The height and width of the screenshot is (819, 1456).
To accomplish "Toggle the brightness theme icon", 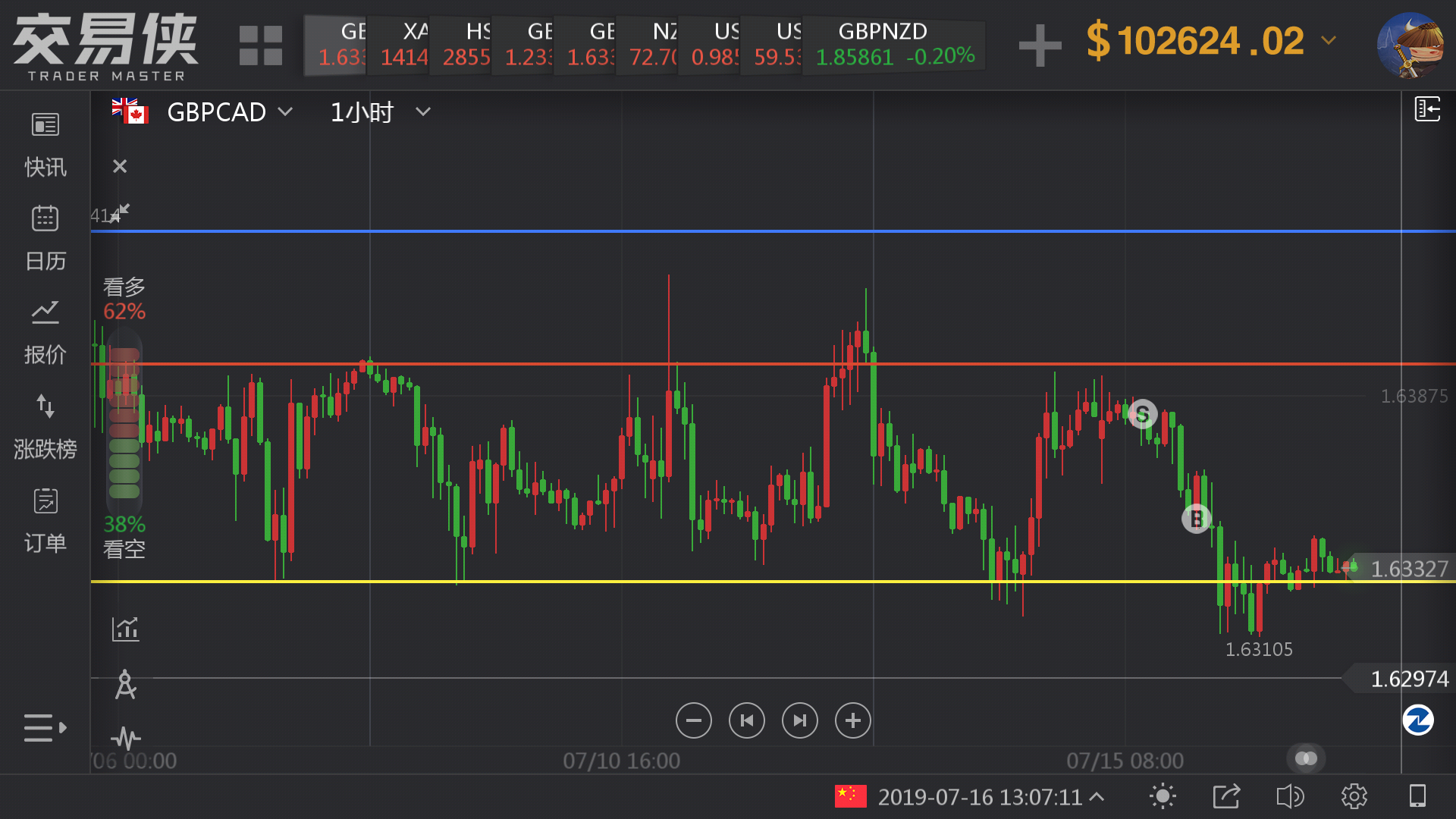I will tap(1162, 796).
